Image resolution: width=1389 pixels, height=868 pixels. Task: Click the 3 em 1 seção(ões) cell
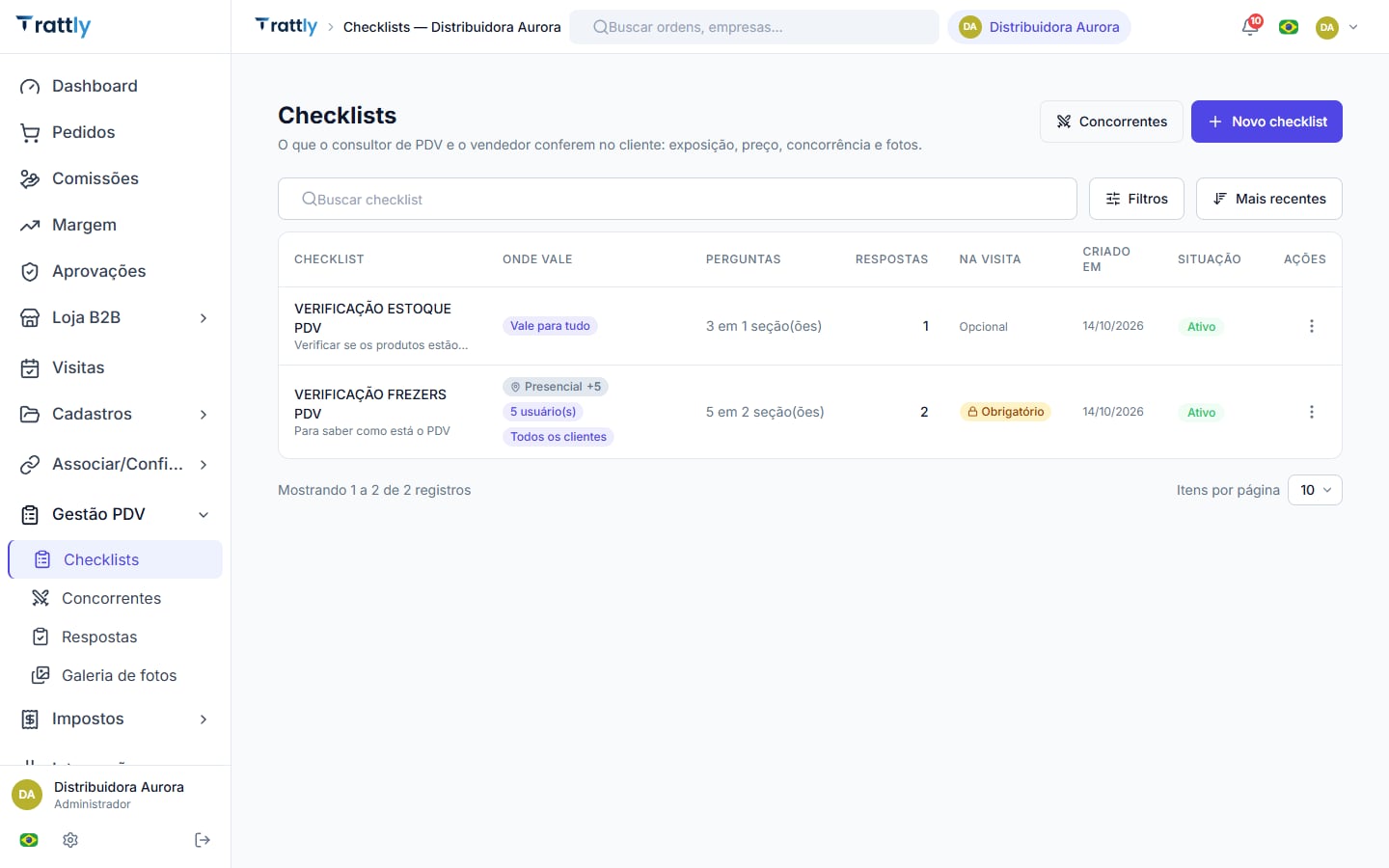pos(764,326)
